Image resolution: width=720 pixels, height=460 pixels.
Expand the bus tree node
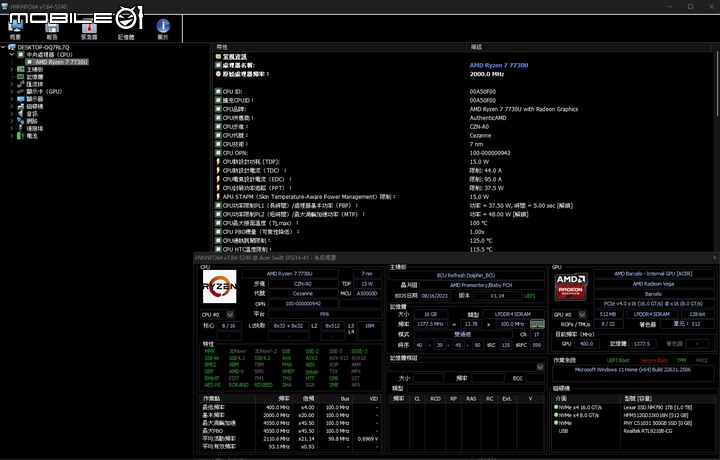pos(12,84)
